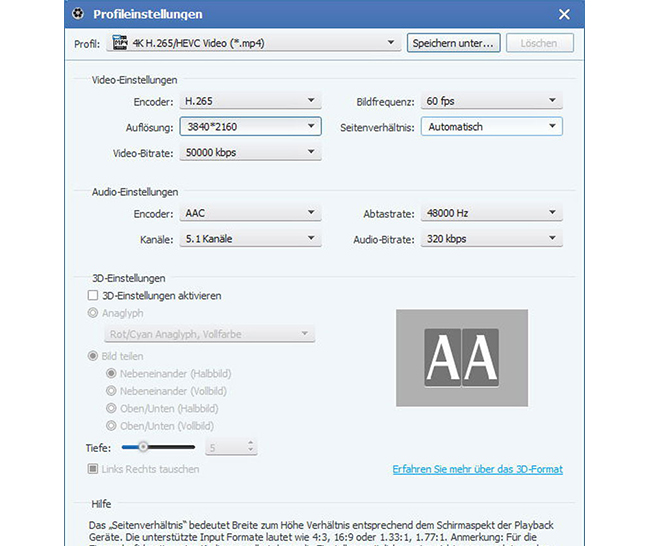
Task: Enable the 3D-Einstellungen aktivieren checkbox
Action: point(93,296)
